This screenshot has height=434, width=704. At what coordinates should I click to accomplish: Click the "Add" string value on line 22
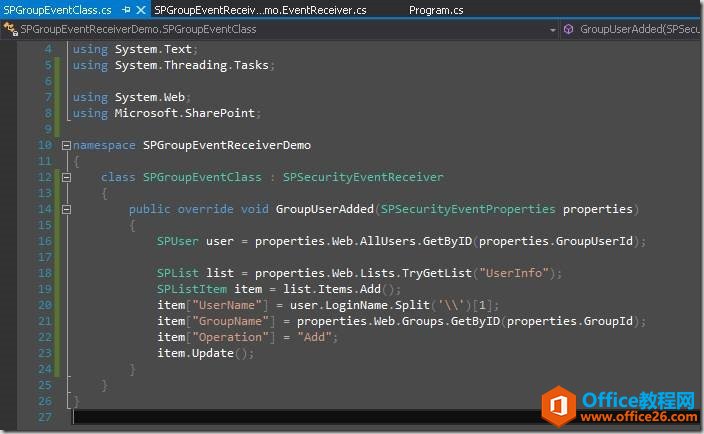coord(314,337)
